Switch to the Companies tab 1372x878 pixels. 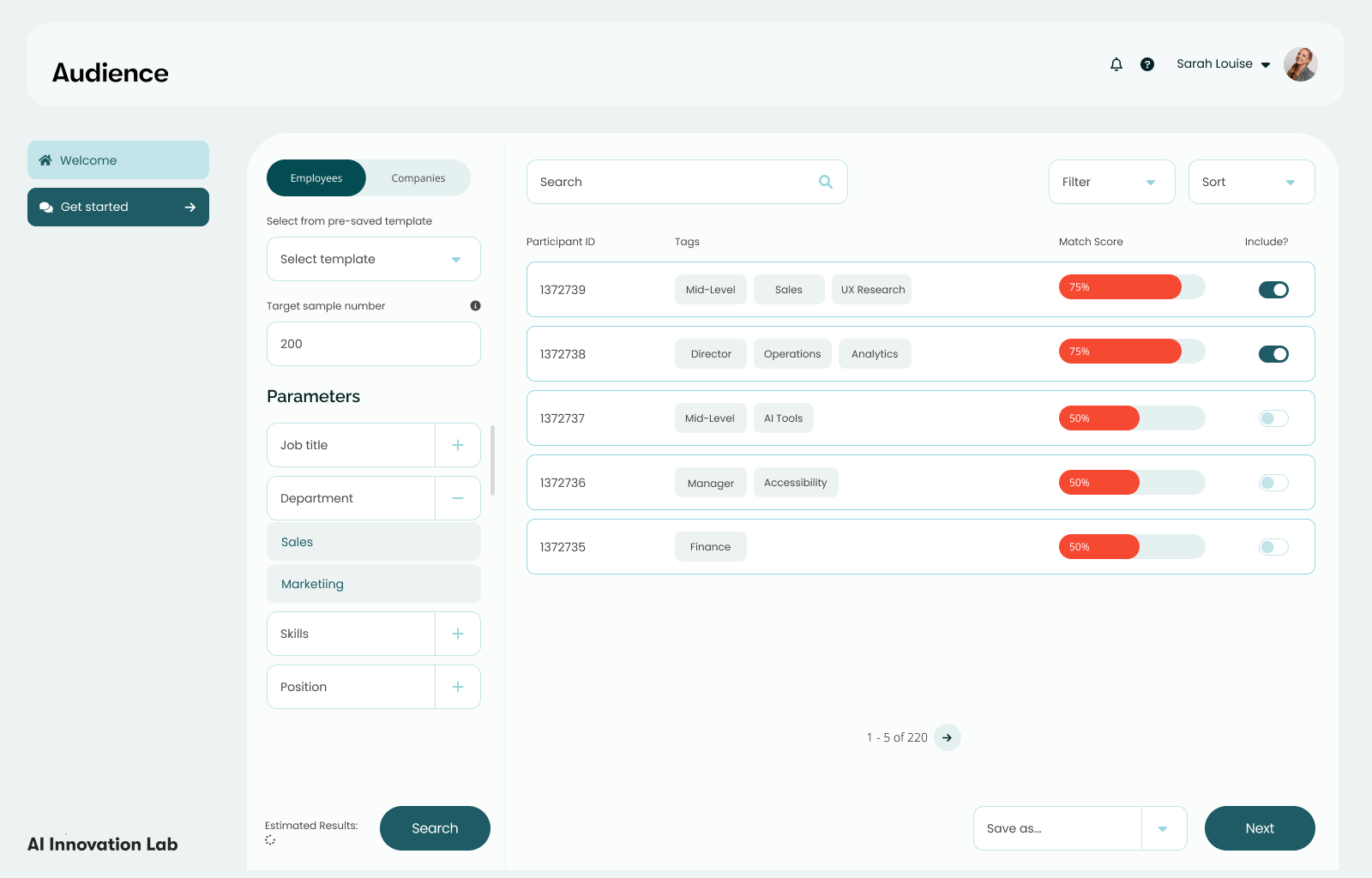(x=418, y=177)
